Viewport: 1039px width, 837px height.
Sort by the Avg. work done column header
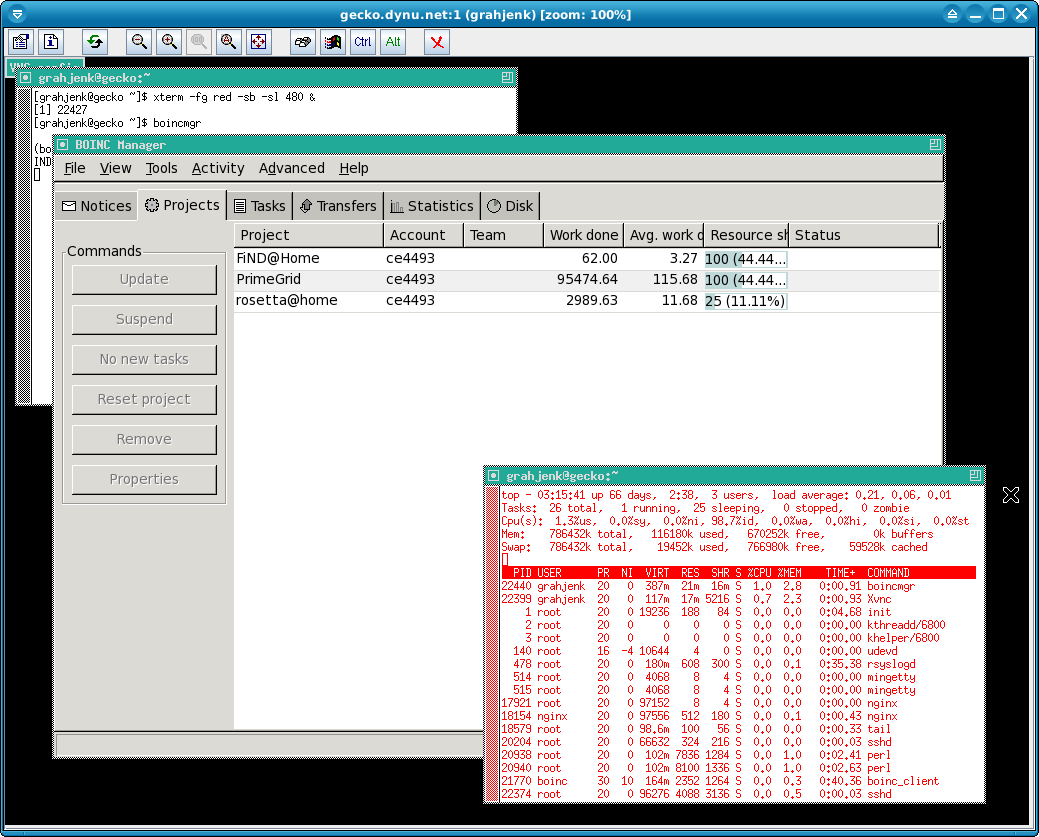664,235
